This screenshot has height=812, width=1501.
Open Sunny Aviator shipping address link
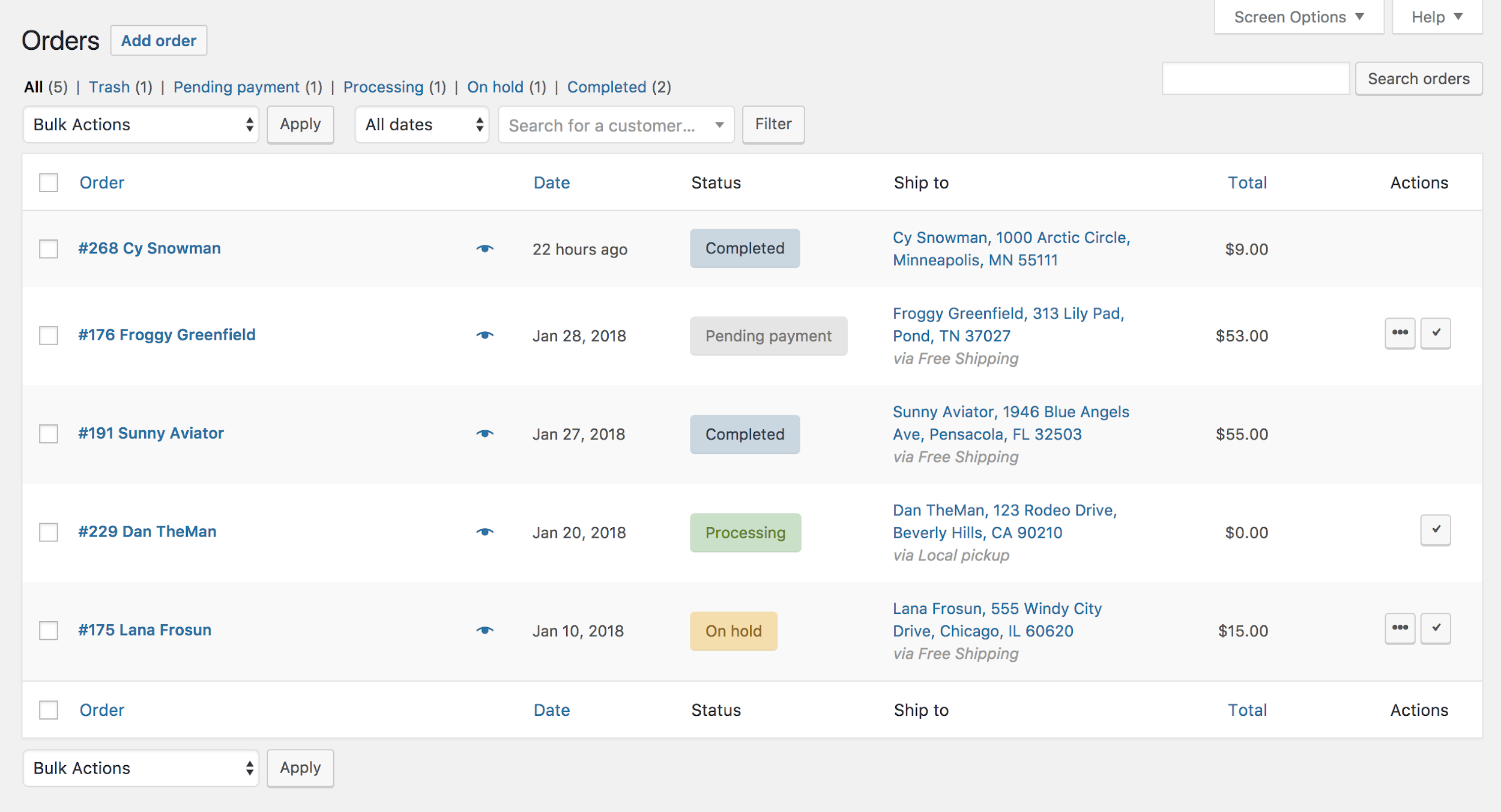click(x=1011, y=423)
